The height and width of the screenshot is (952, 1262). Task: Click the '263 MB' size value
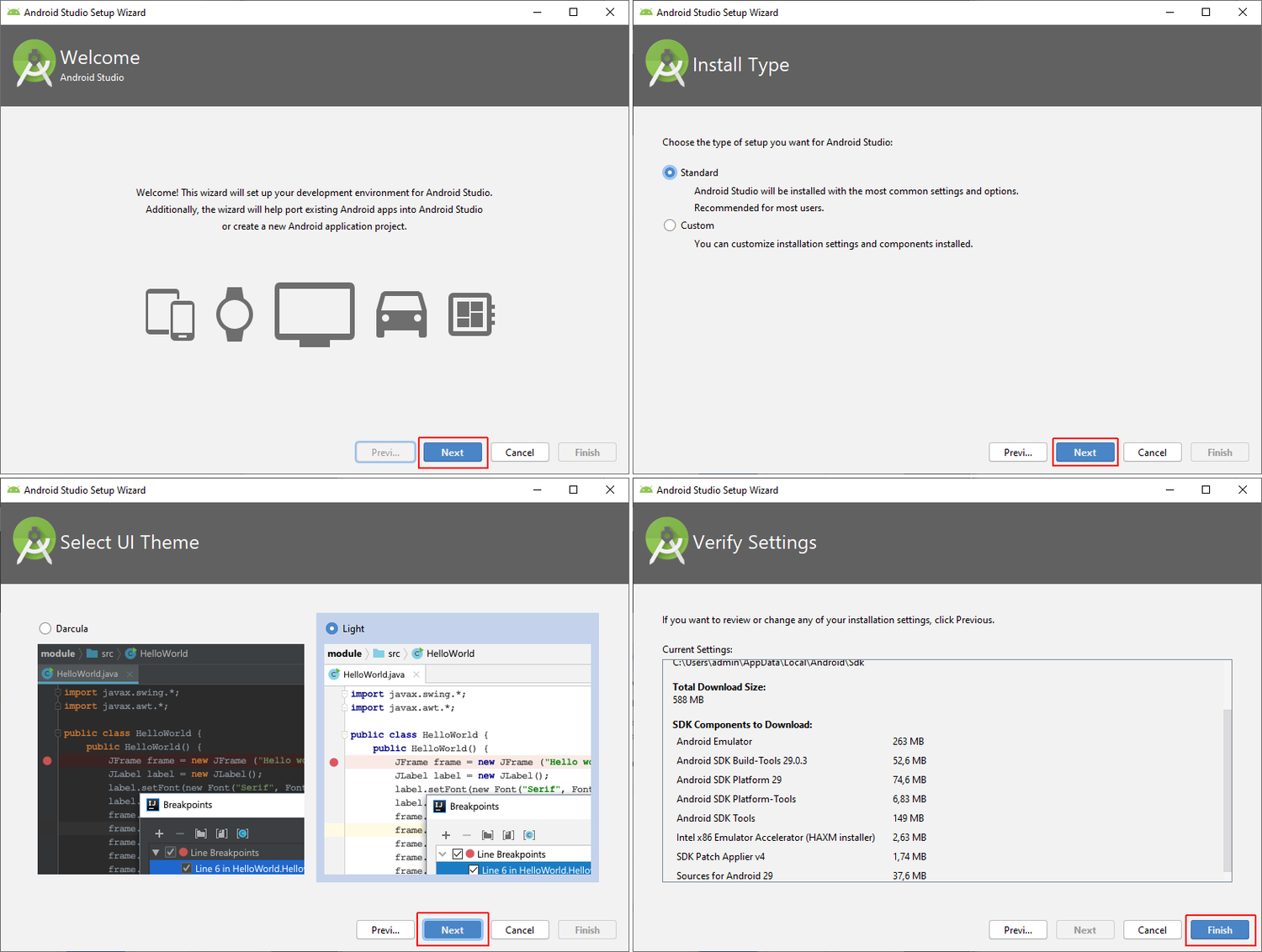pyautogui.click(x=909, y=742)
